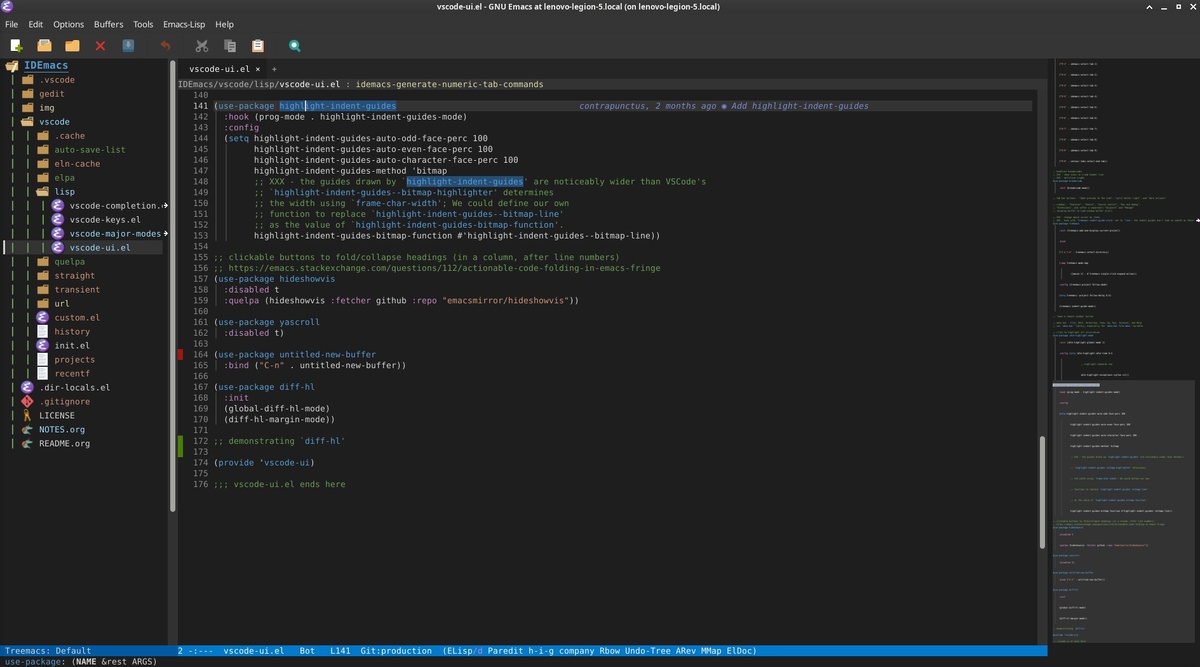Image resolution: width=1200 pixels, height=667 pixels.
Task: Copy the region with the copy icon
Action: [229, 45]
